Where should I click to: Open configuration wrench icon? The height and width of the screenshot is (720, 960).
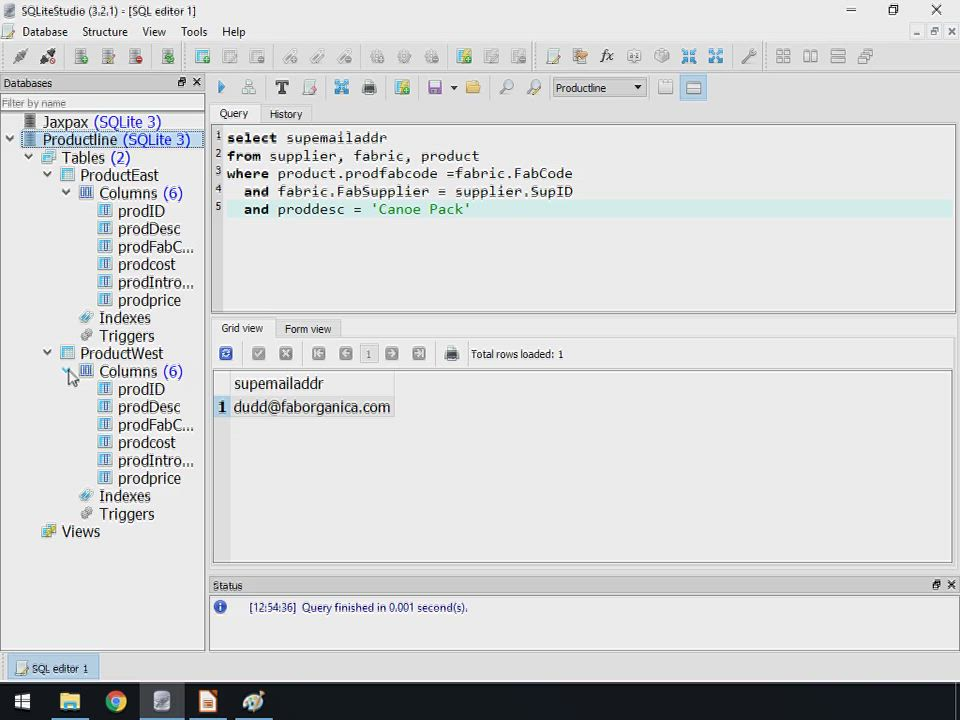point(748,57)
